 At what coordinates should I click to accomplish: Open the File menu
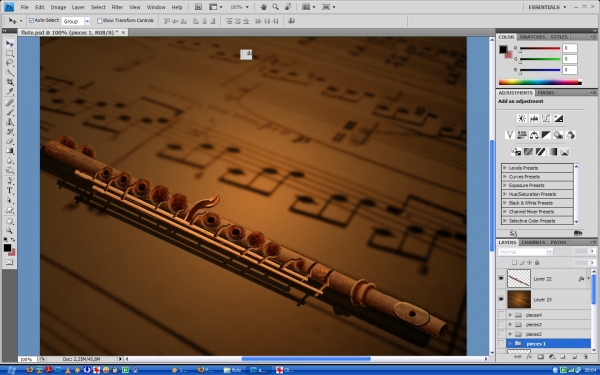24,7
